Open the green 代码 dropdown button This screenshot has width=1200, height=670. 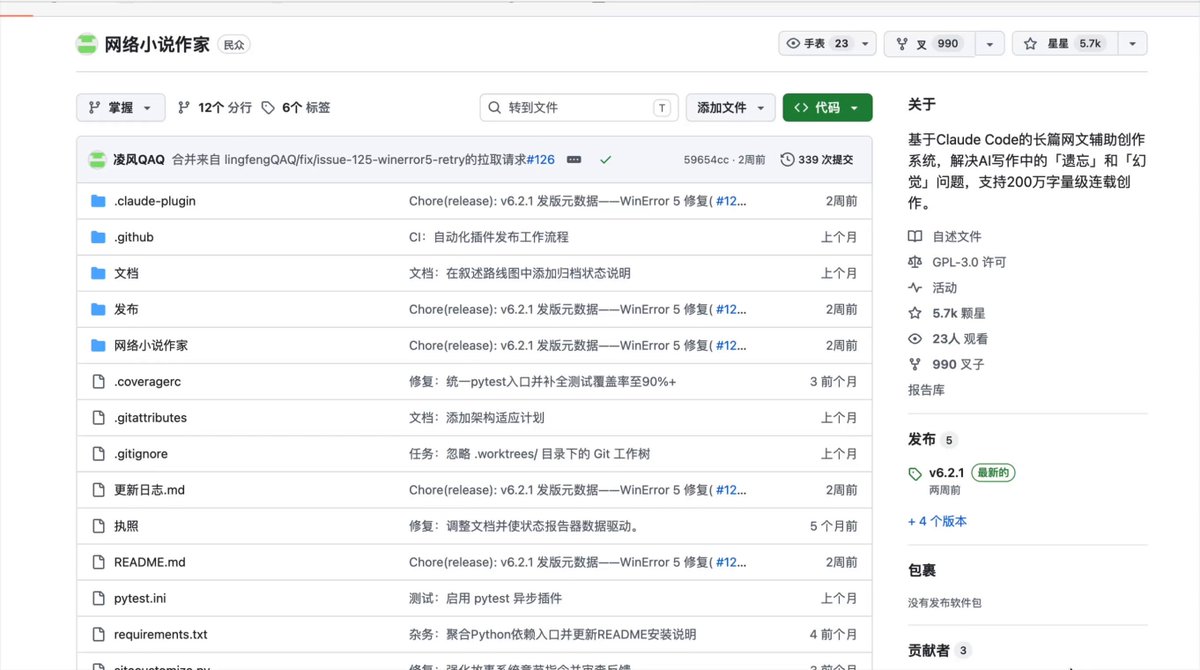pyautogui.click(x=827, y=107)
